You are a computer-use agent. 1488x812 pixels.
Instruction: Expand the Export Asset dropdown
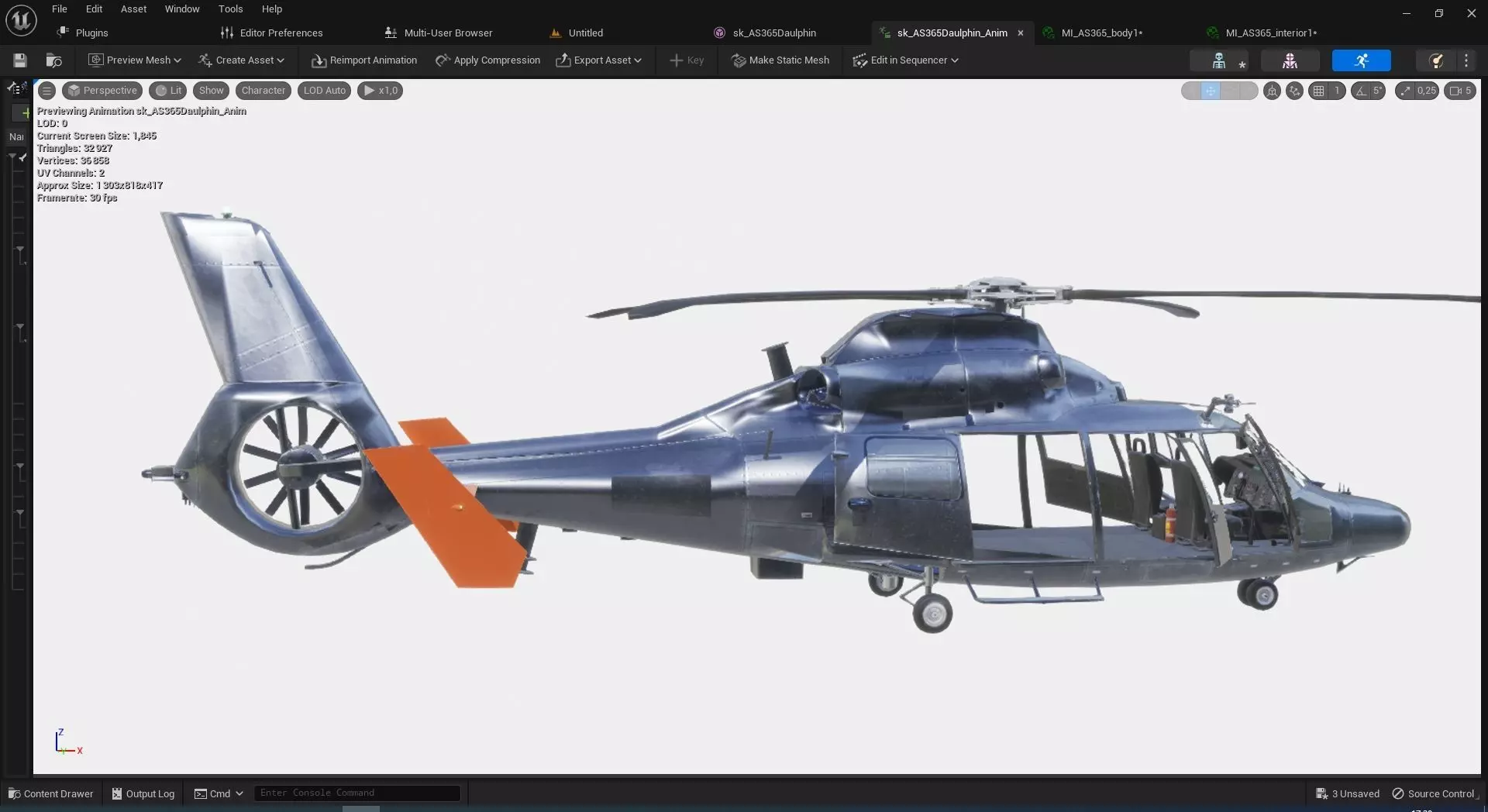599,60
